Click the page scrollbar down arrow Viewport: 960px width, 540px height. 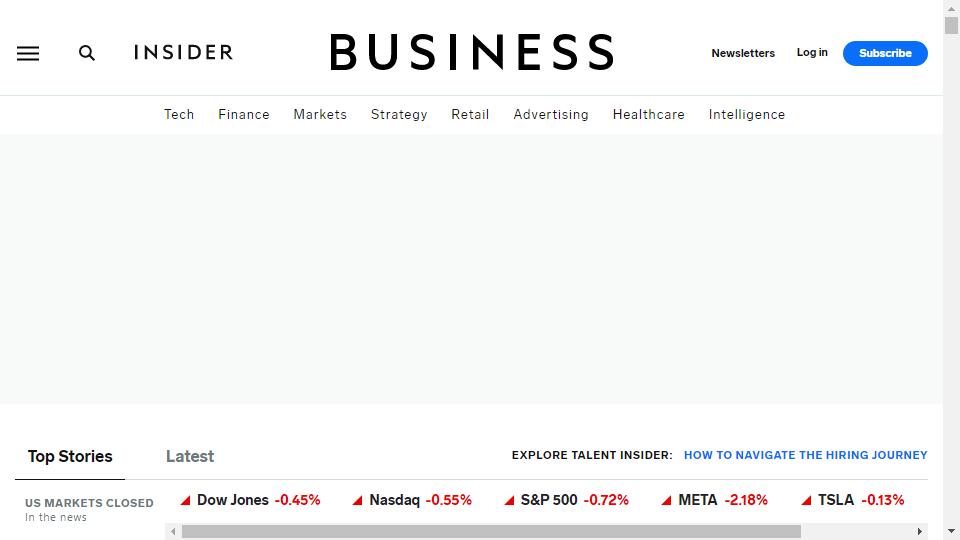point(951,531)
